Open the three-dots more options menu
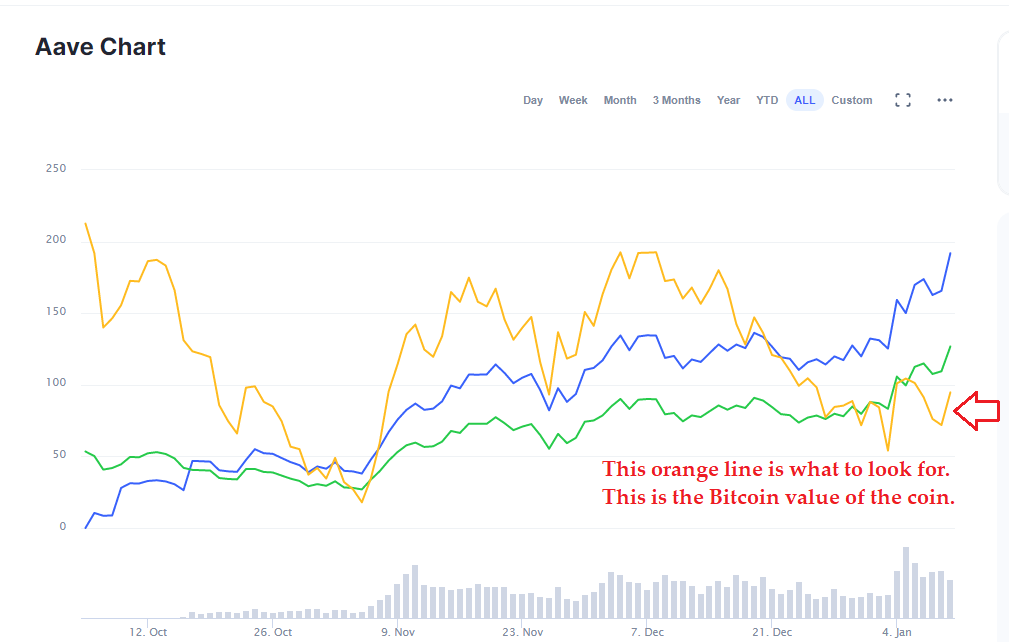 tap(945, 100)
